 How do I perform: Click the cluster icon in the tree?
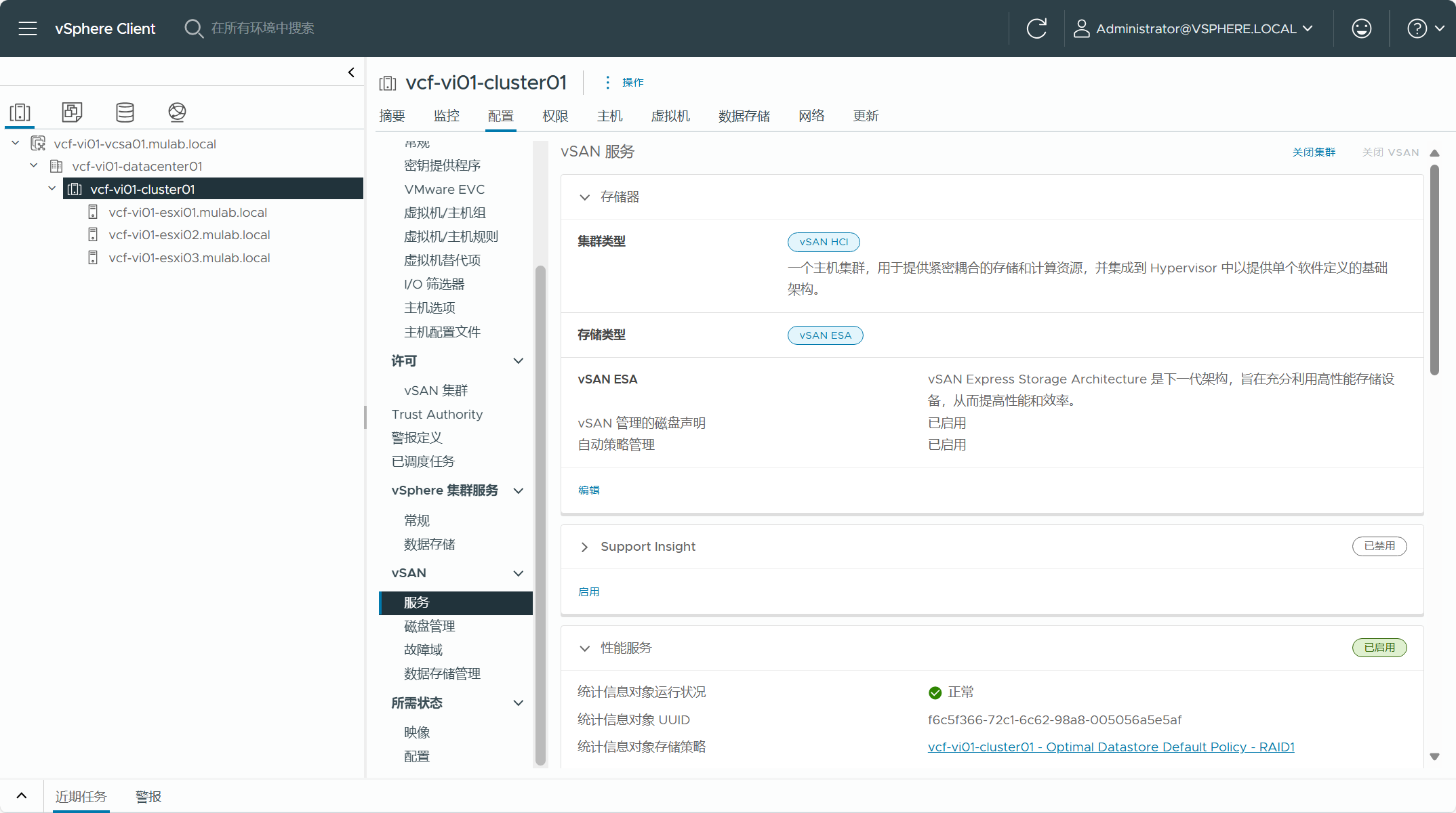[x=75, y=189]
